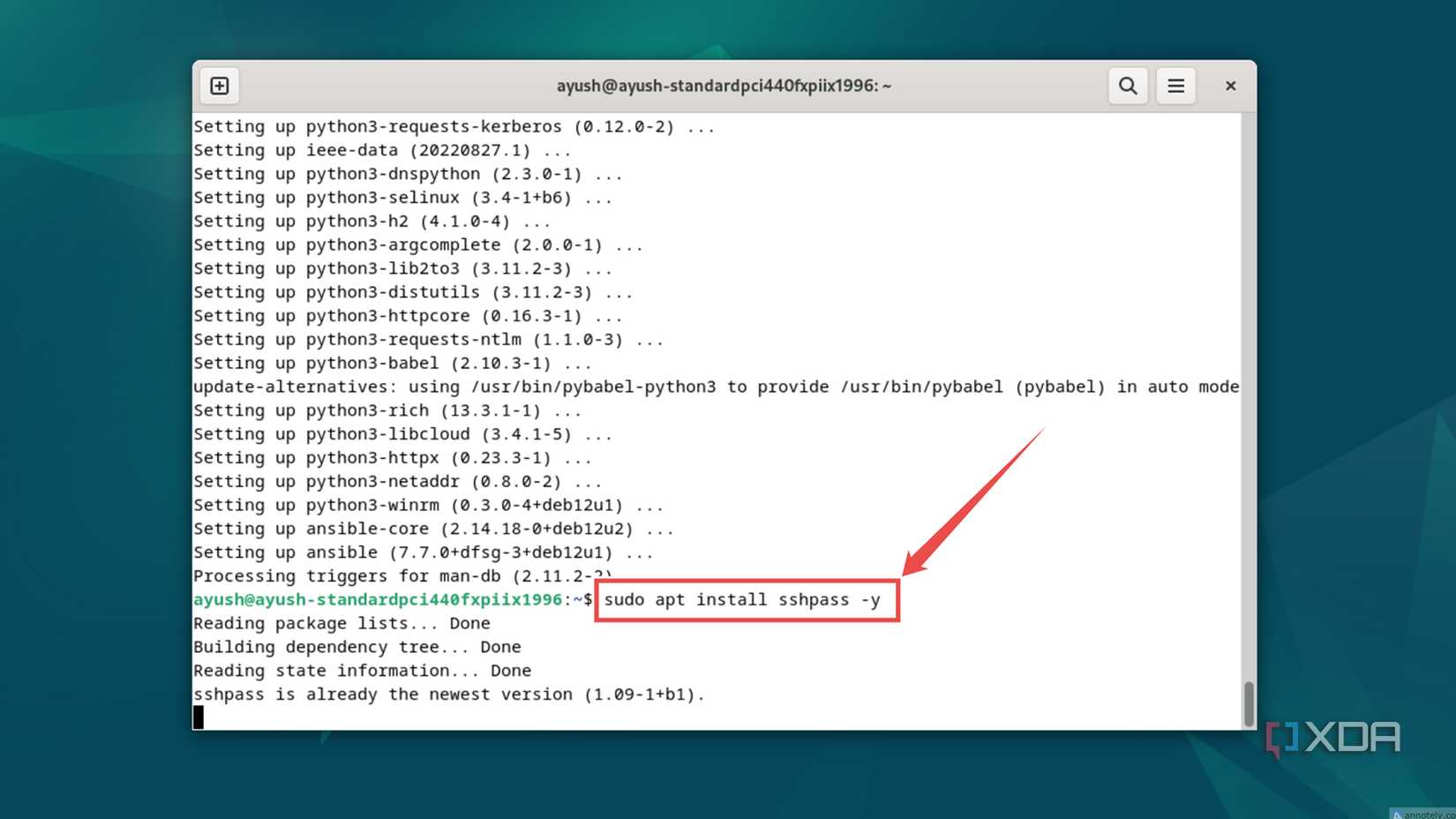Click the 'sudo apt install sshpass -y' command

pos(742,600)
